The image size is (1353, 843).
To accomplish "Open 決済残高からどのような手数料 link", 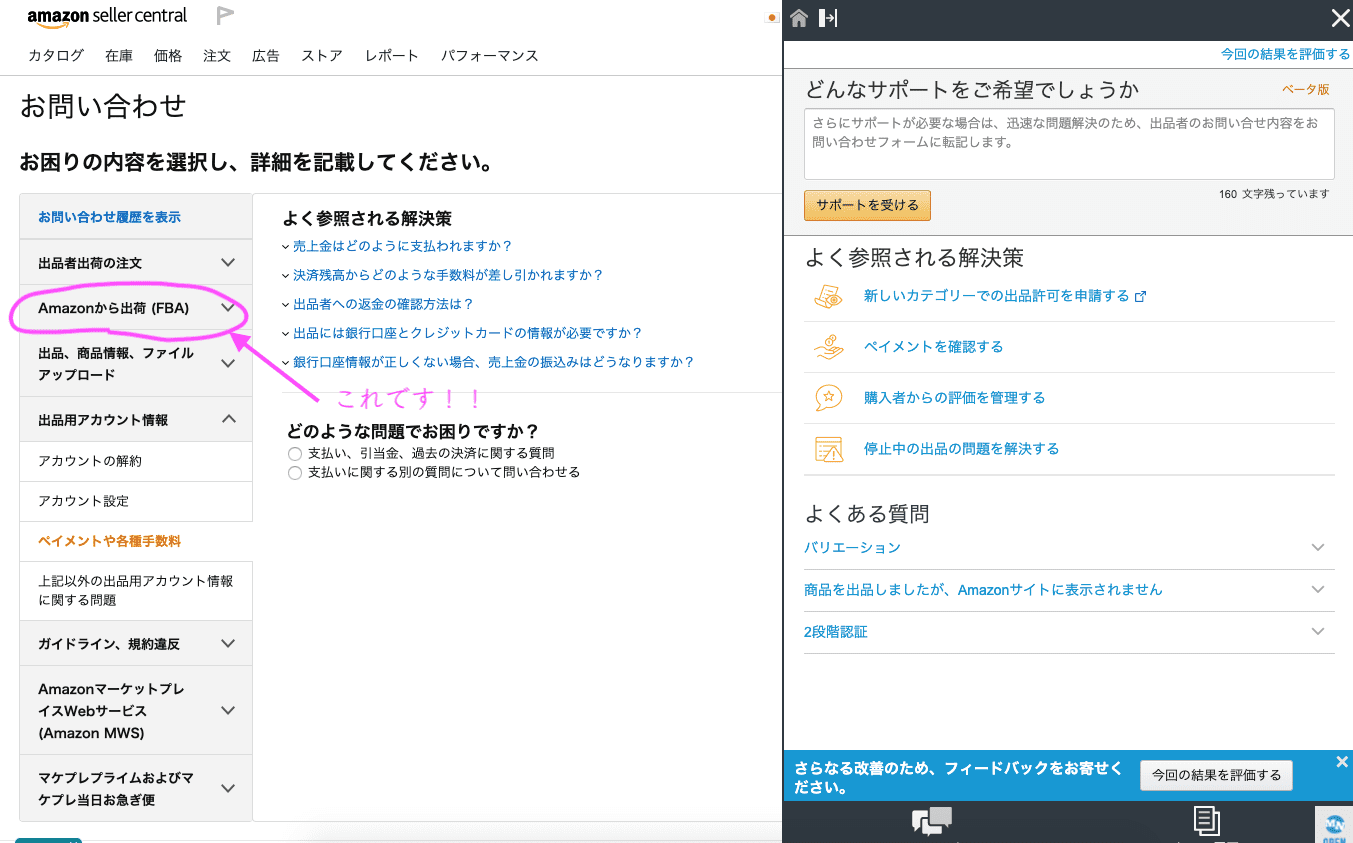I will coord(448,275).
